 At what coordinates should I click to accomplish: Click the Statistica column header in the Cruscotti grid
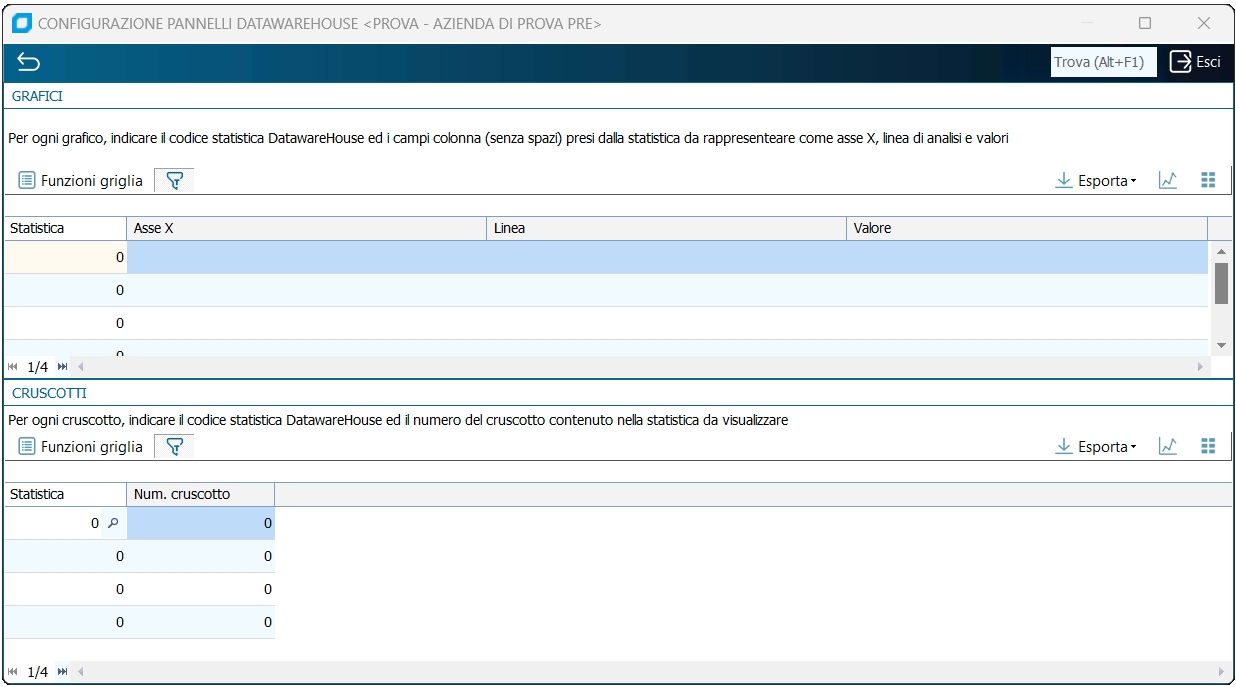(x=65, y=494)
